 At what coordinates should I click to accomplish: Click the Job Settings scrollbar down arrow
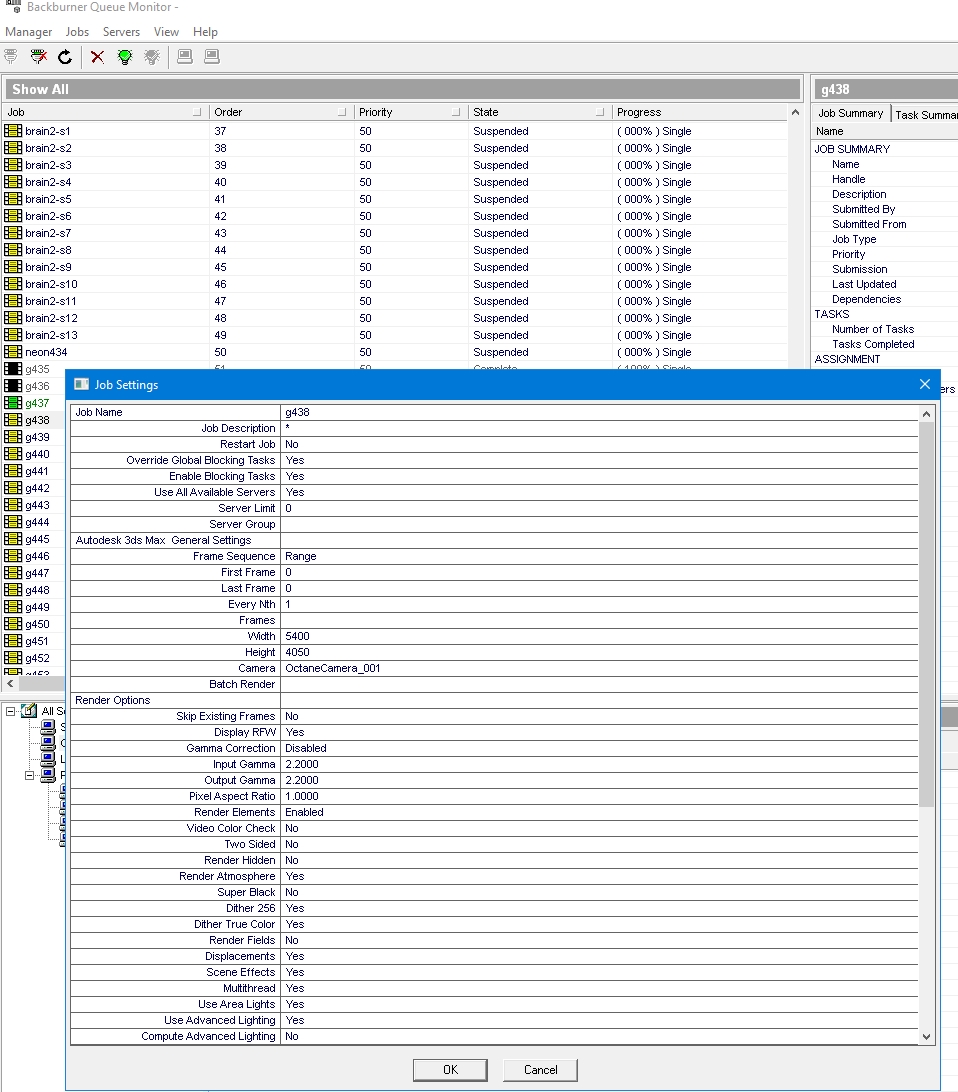pos(926,1036)
